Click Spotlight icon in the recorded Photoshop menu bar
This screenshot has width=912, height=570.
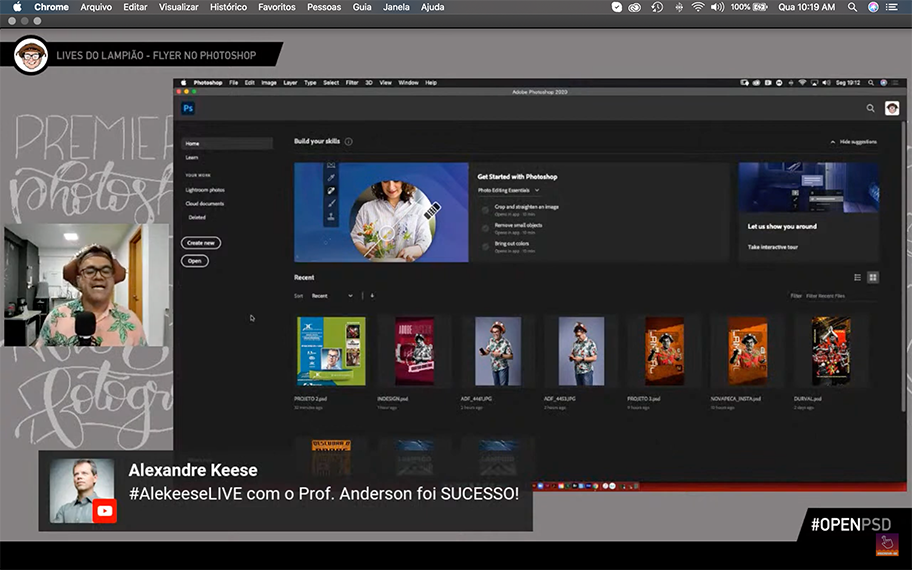(x=871, y=83)
